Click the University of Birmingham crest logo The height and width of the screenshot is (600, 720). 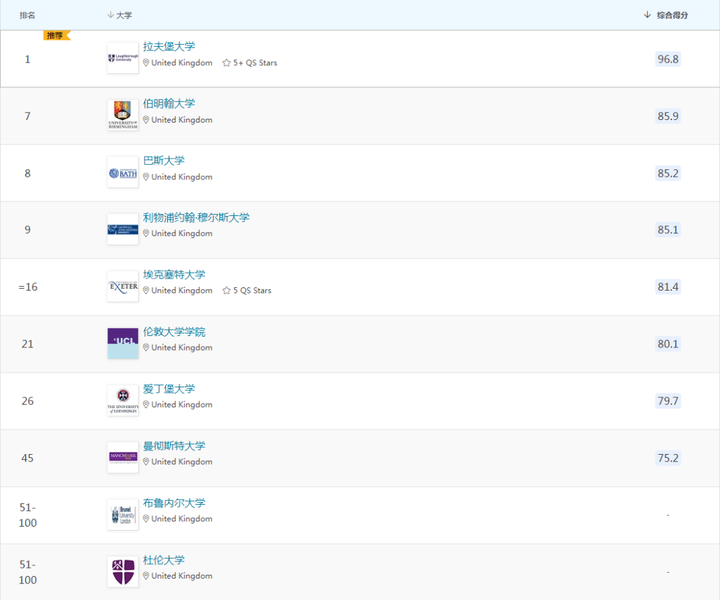click(x=123, y=115)
